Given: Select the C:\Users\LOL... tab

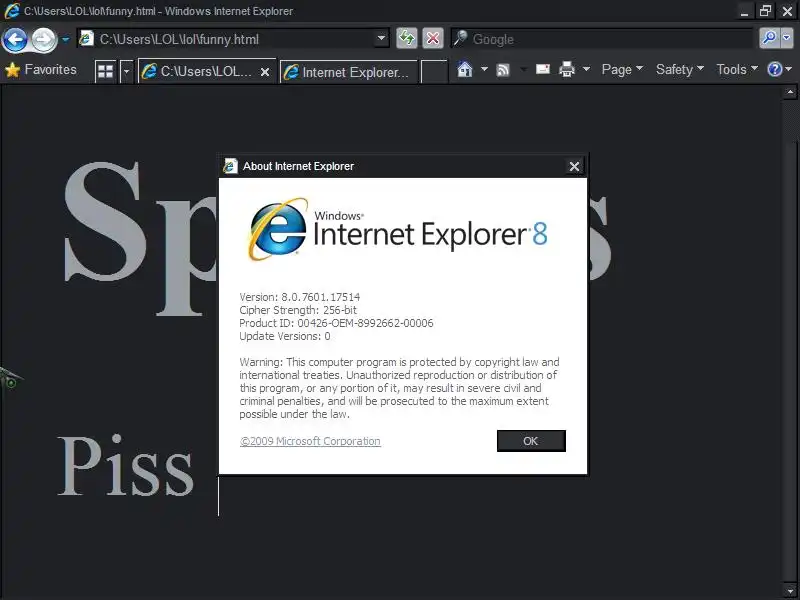Looking at the screenshot, I should click(207, 72).
